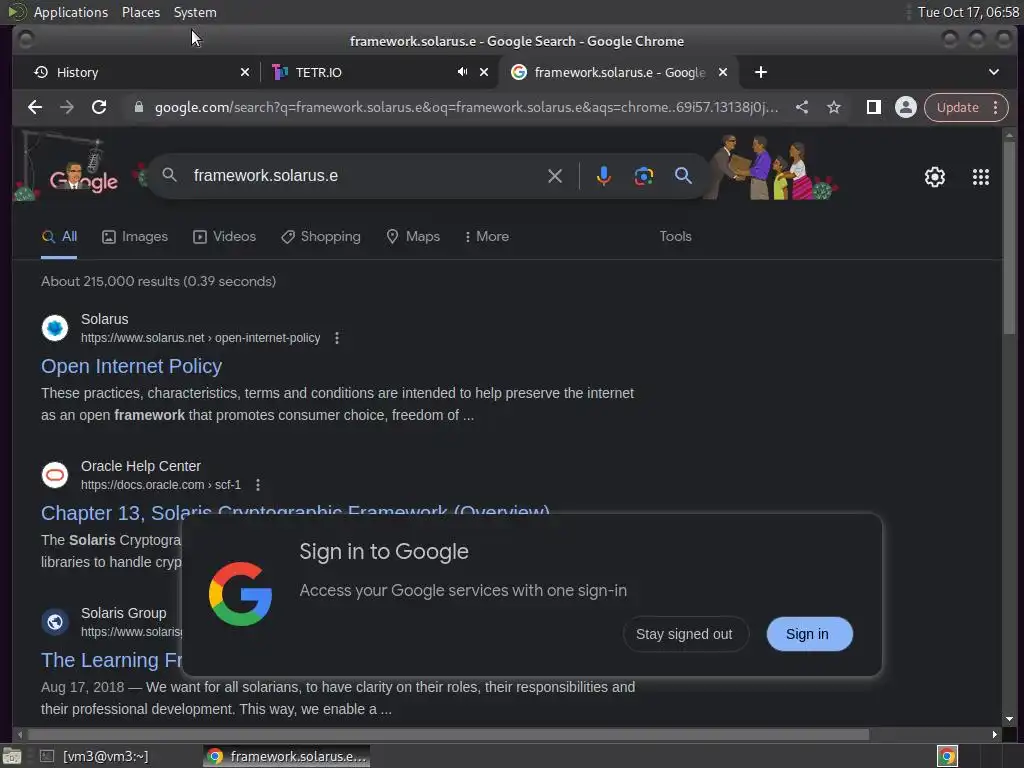The height and width of the screenshot is (768, 1024).
Task: Start voice search with microphone icon
Action: coord(603,176)
